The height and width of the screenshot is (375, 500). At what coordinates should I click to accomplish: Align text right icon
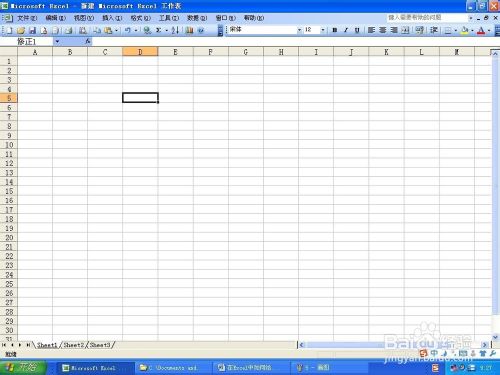click(x=394, y=30)
